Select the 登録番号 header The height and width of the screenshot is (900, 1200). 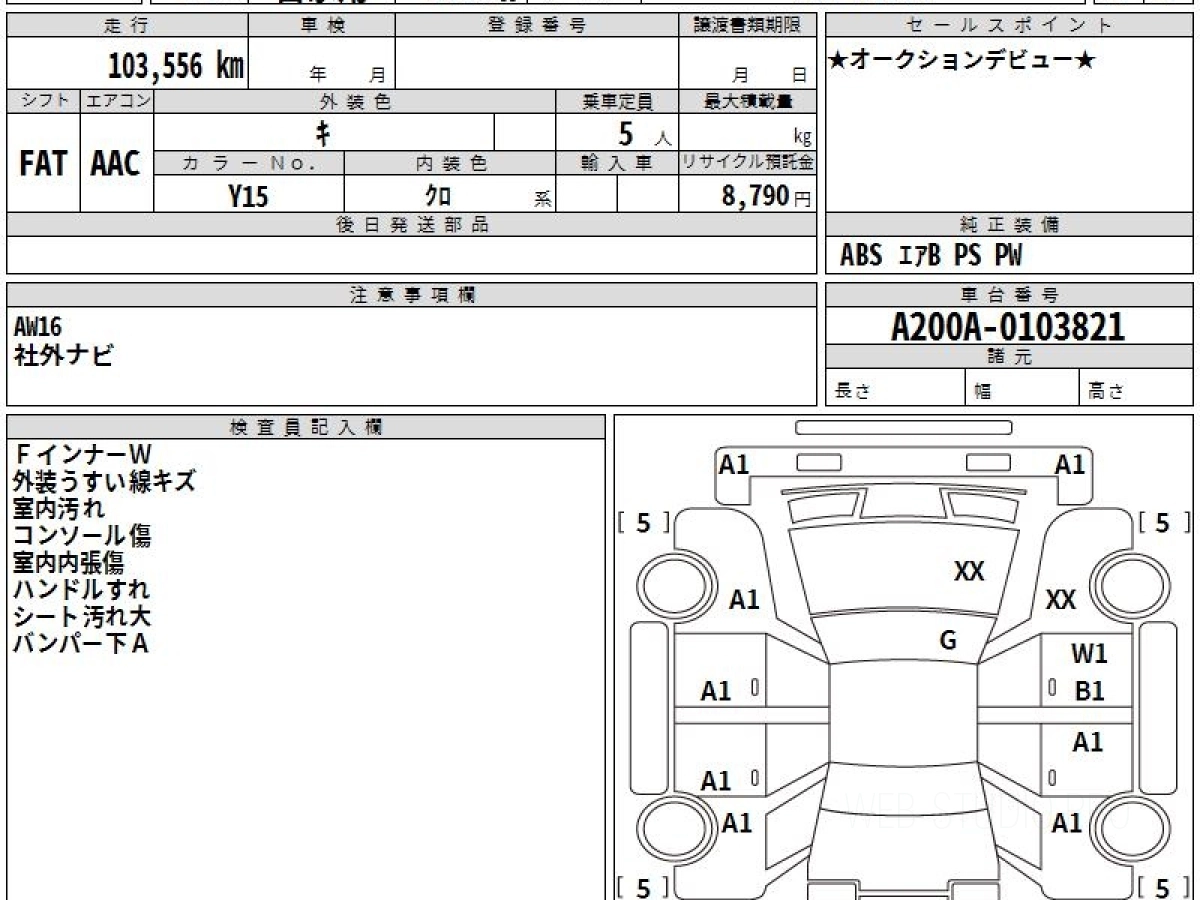click(537, 26)
